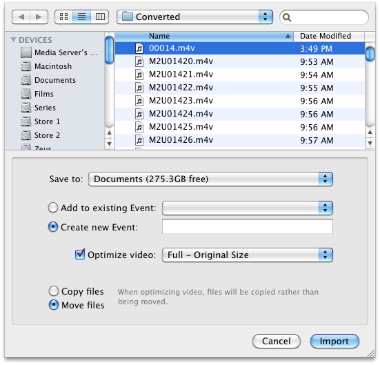
Task: Click 3:49 PM date of 00014.m4v
Action: coord(316,49)
